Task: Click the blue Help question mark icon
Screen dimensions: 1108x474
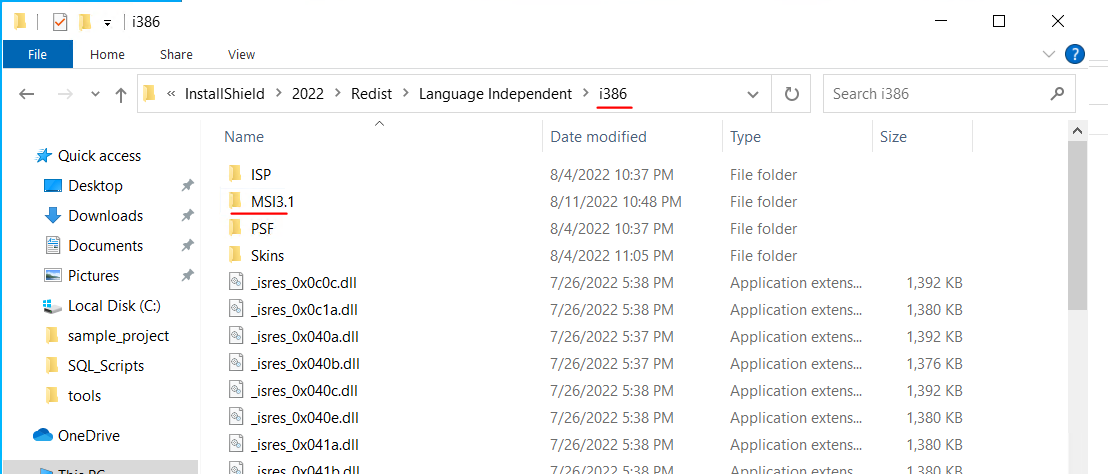Action: pyautogui.click(x=1074, y=54)
